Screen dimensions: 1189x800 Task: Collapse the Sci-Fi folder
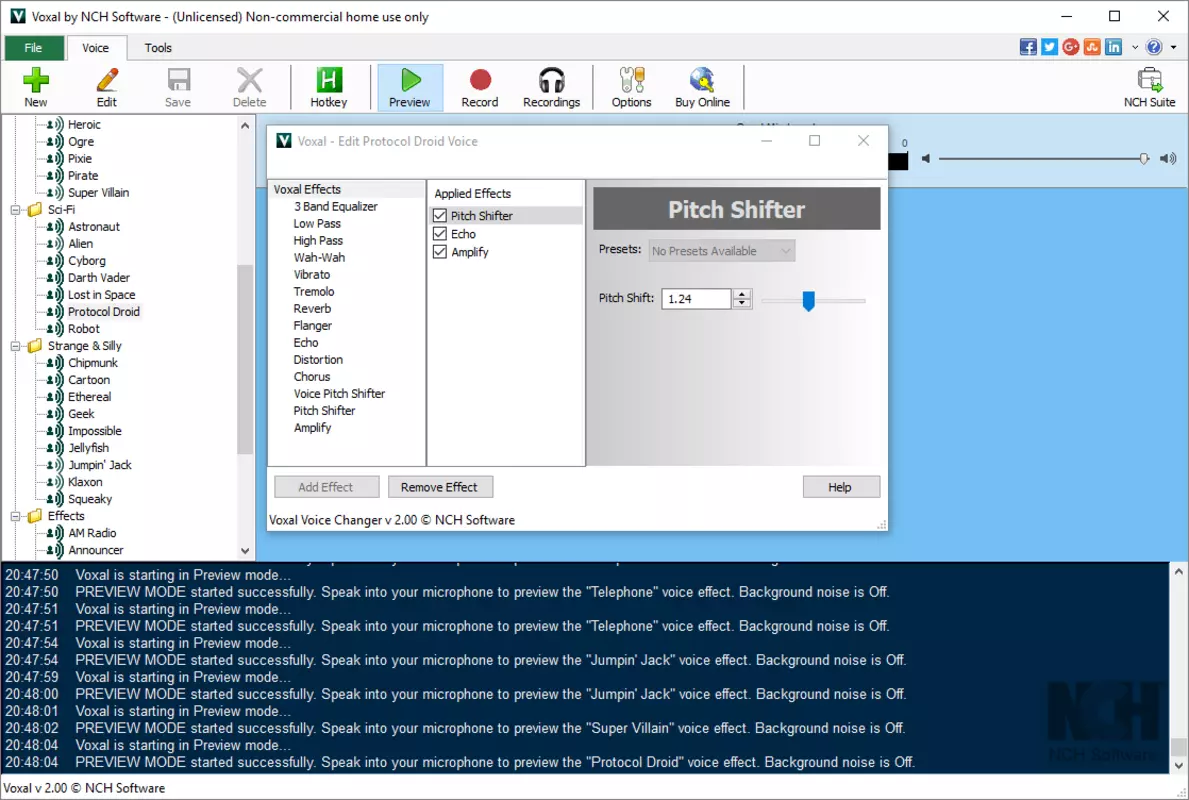(15, 210)
